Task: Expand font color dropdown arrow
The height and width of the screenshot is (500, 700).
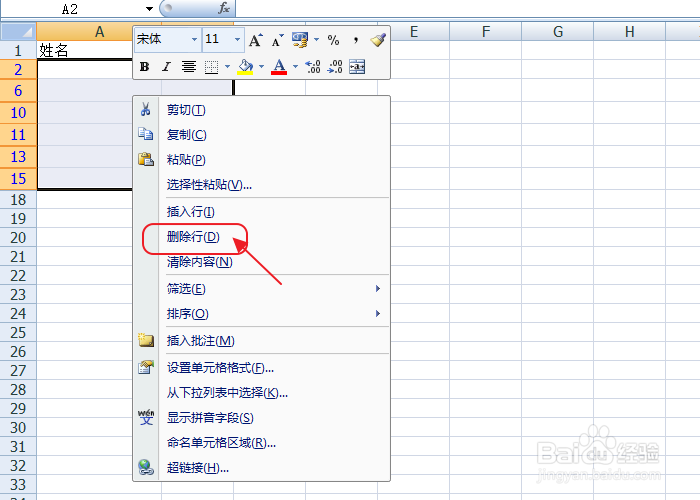Action: [x=295, y=67]
